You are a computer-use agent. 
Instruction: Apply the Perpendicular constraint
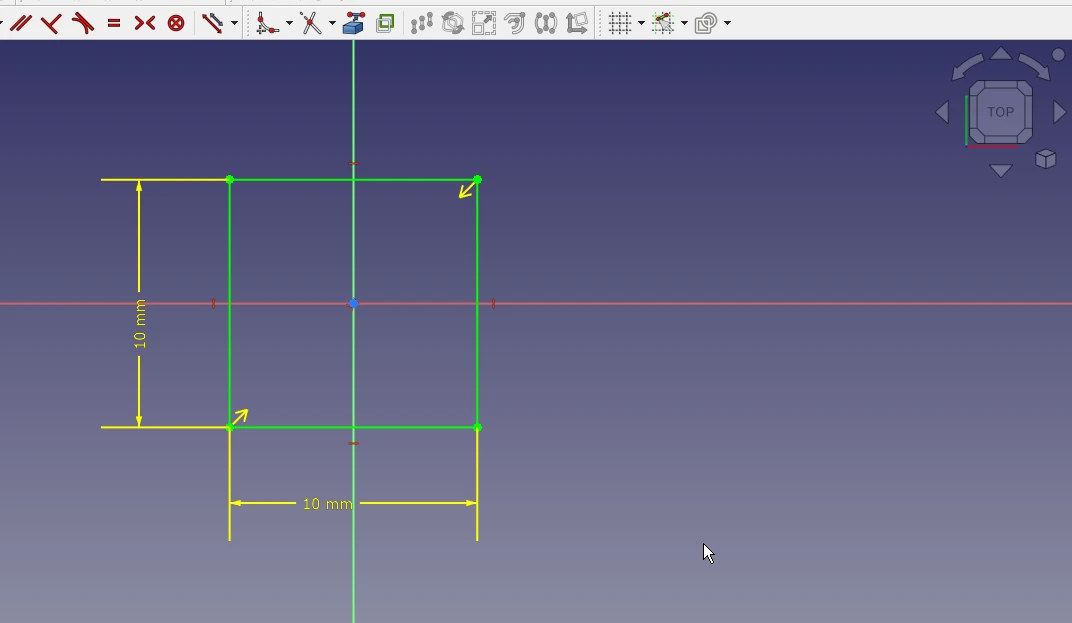point(51,23)
